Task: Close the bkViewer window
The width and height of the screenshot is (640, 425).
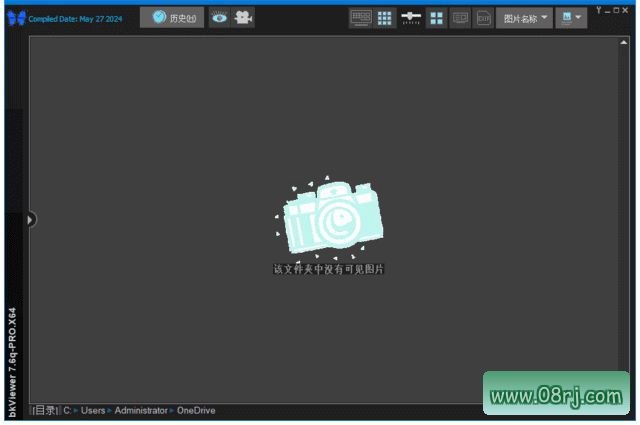Action: pos(625,10)
